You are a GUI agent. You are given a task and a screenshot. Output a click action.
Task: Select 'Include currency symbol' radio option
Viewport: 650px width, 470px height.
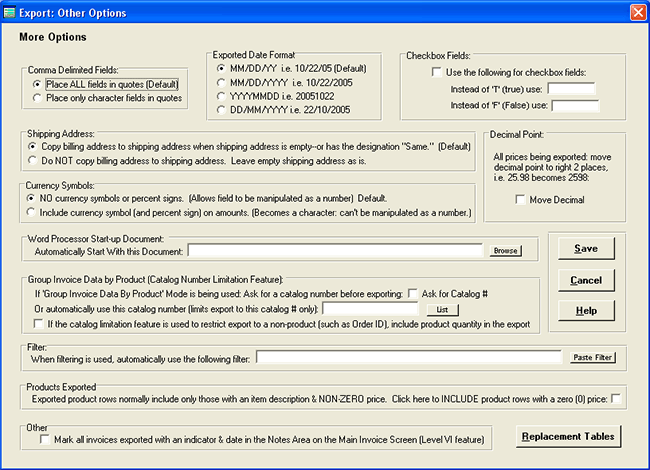(35, 212)
